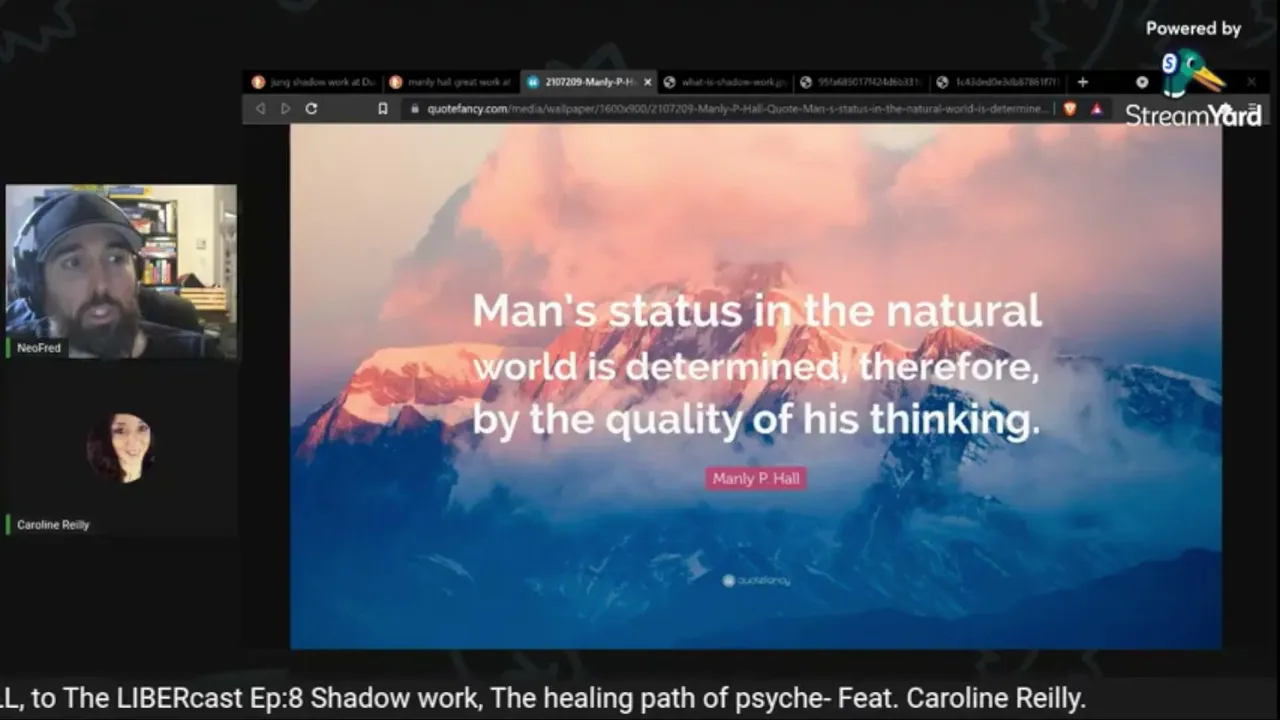Click the lock icon beside quotefancy.com
Image resolution: width=1280 pixels, height=720 pixels.
414,109
